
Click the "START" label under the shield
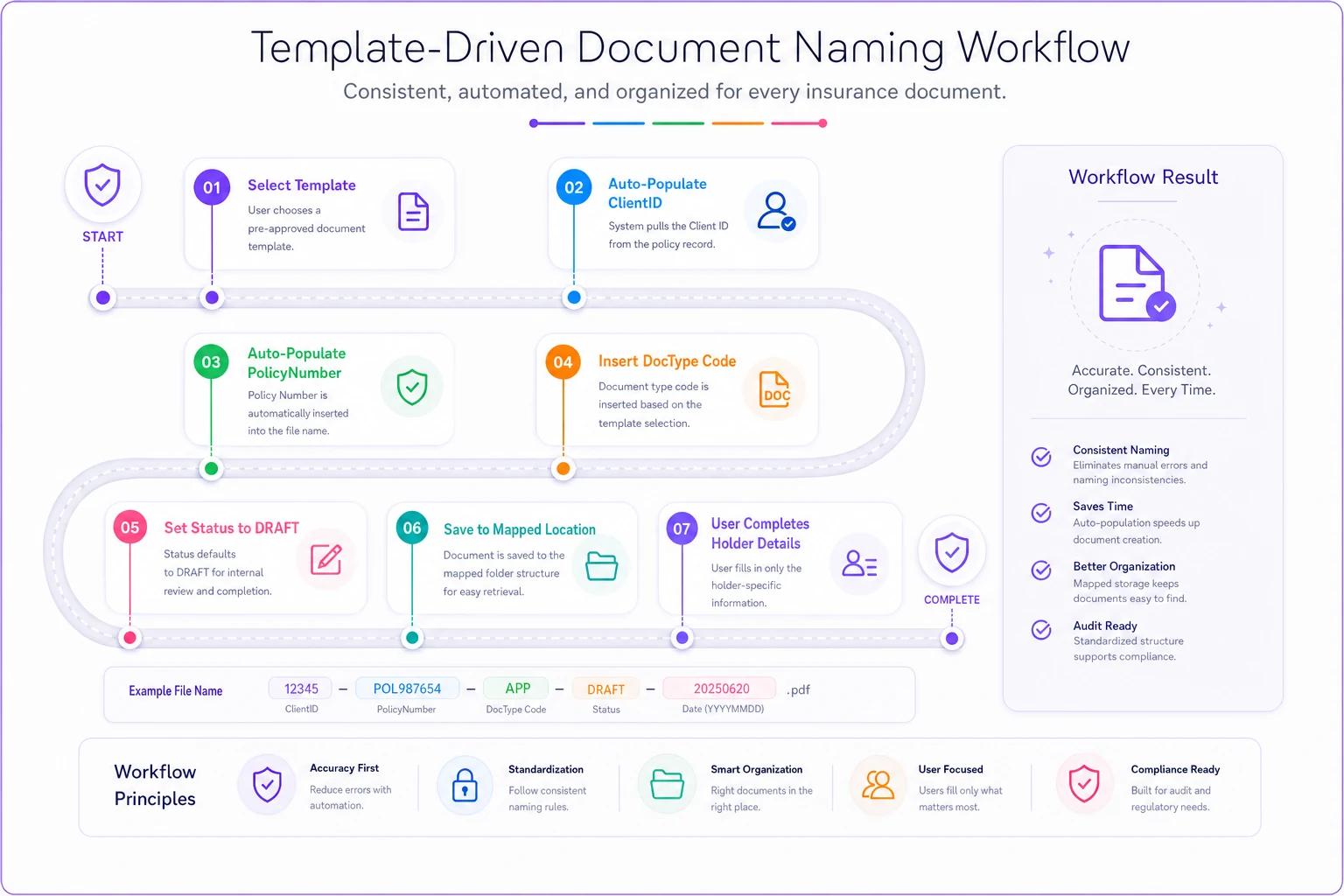pyautogui.click(x=102, y=236)
